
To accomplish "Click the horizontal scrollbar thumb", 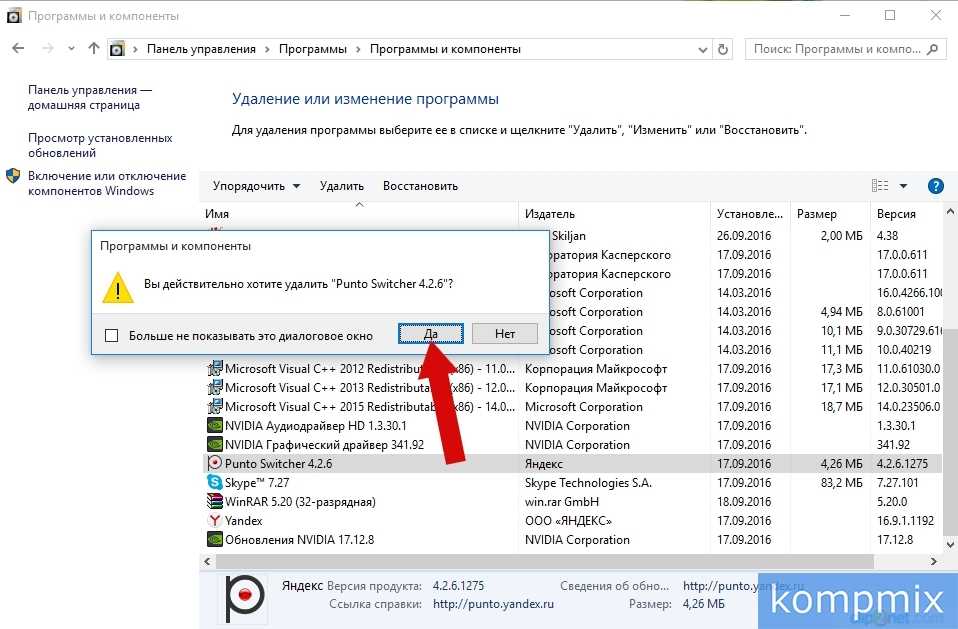I will pyautogui.click(x=544, y=561).
